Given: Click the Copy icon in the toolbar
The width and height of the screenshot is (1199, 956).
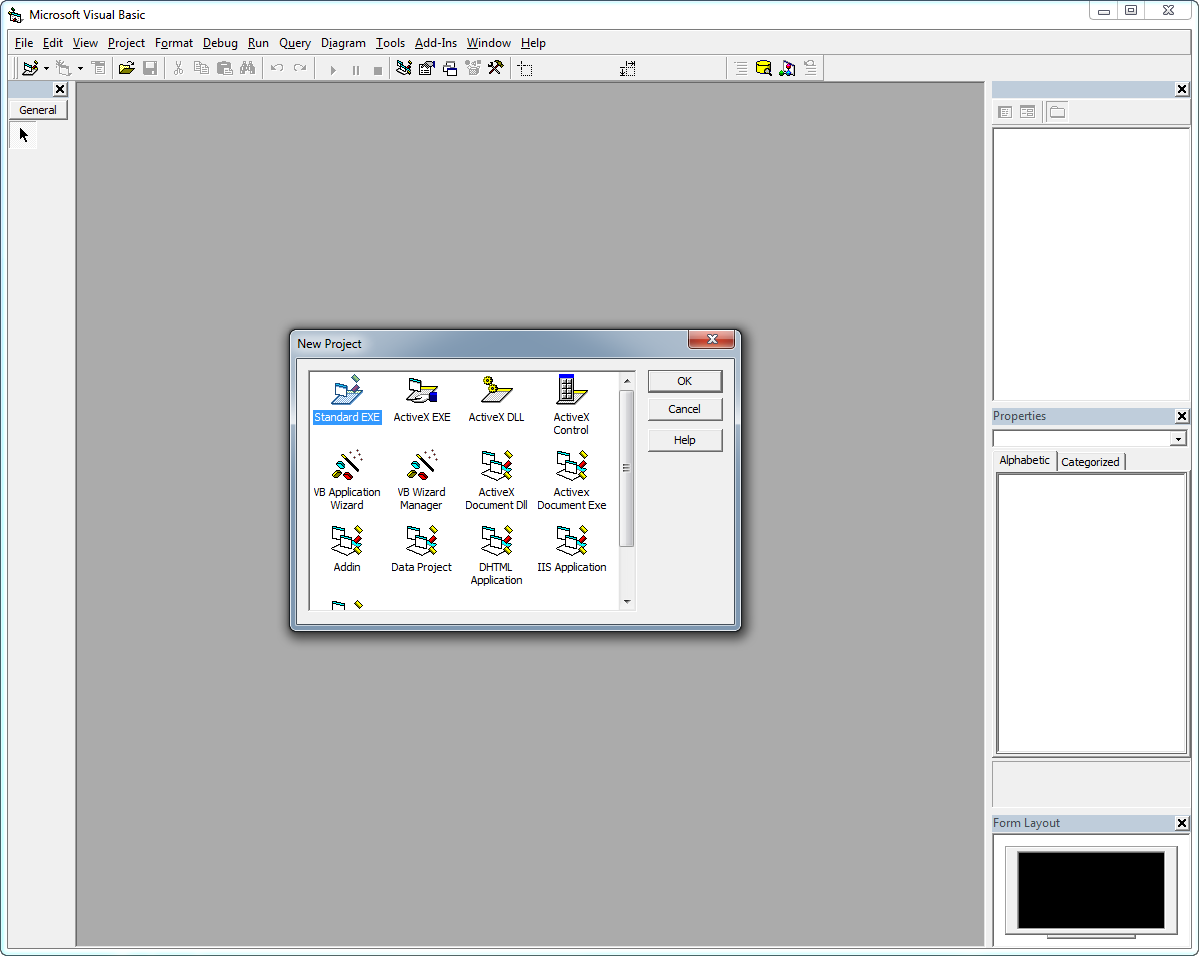Looking at the screenshot, I should coord(201,68).
